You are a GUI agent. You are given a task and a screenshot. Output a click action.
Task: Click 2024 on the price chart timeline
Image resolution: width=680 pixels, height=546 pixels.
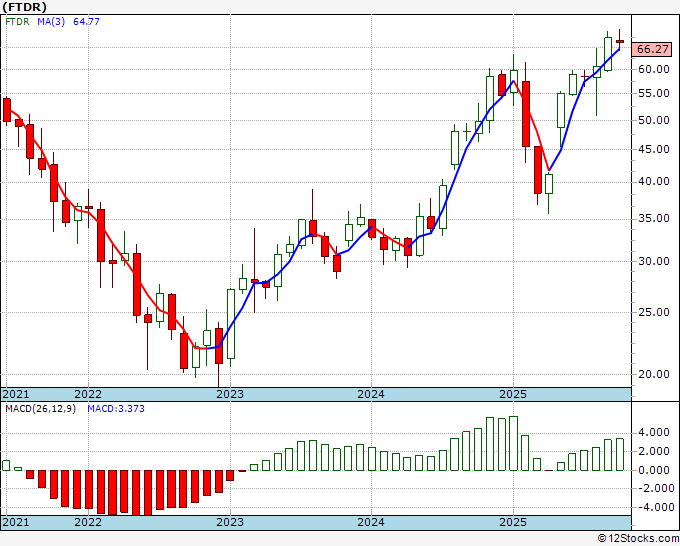(x=371, y=394)
